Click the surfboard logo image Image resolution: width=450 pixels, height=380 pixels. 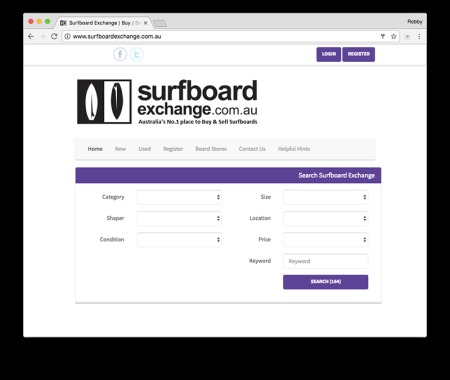pos(104,102)
